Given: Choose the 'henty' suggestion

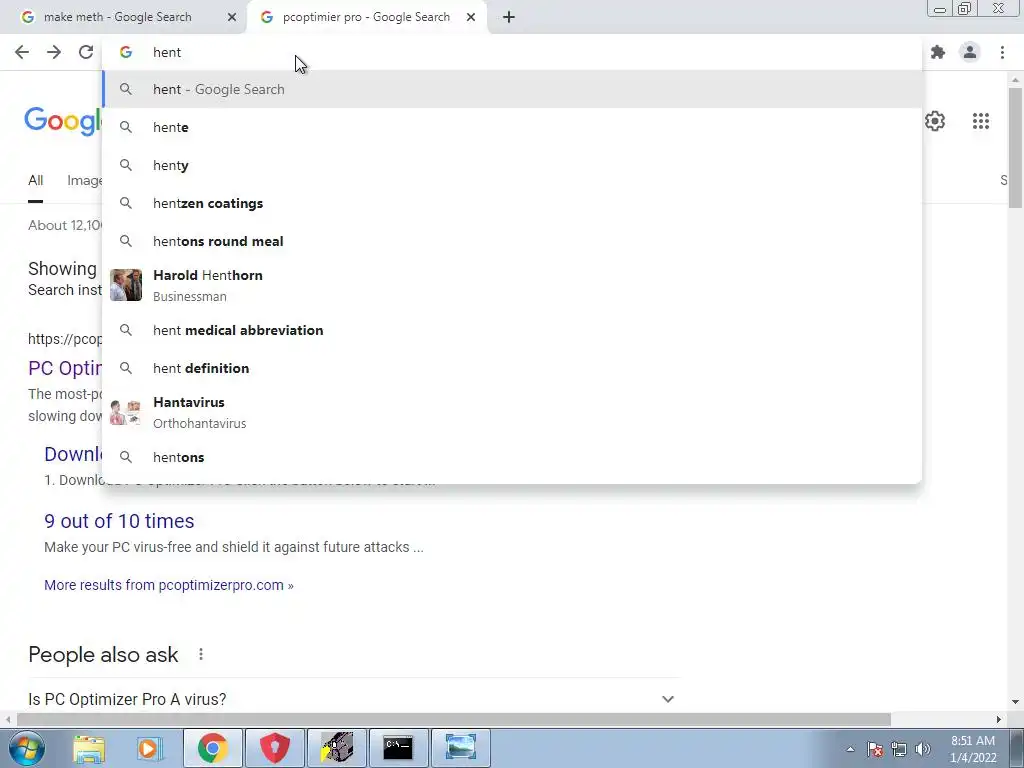Looking at the screenshot, I should [x=512, y=165].
